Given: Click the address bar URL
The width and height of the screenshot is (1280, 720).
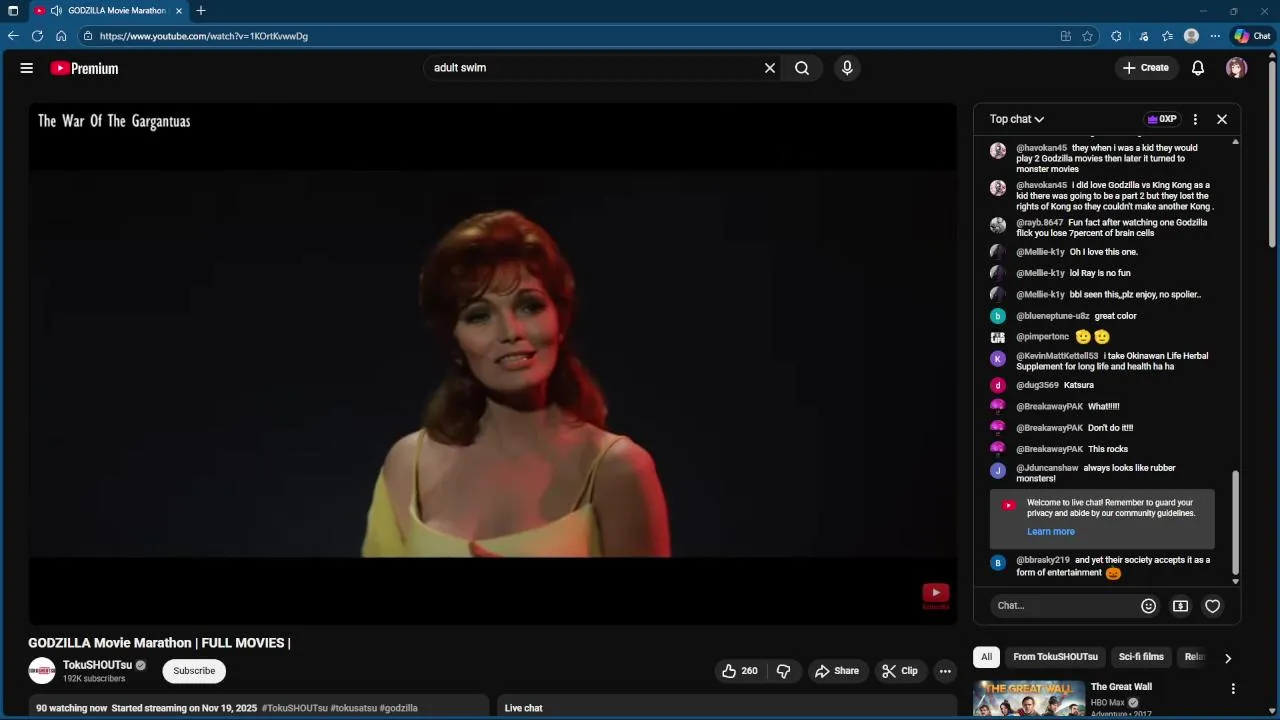Looking at the screenshot, I should coord(204,36).
